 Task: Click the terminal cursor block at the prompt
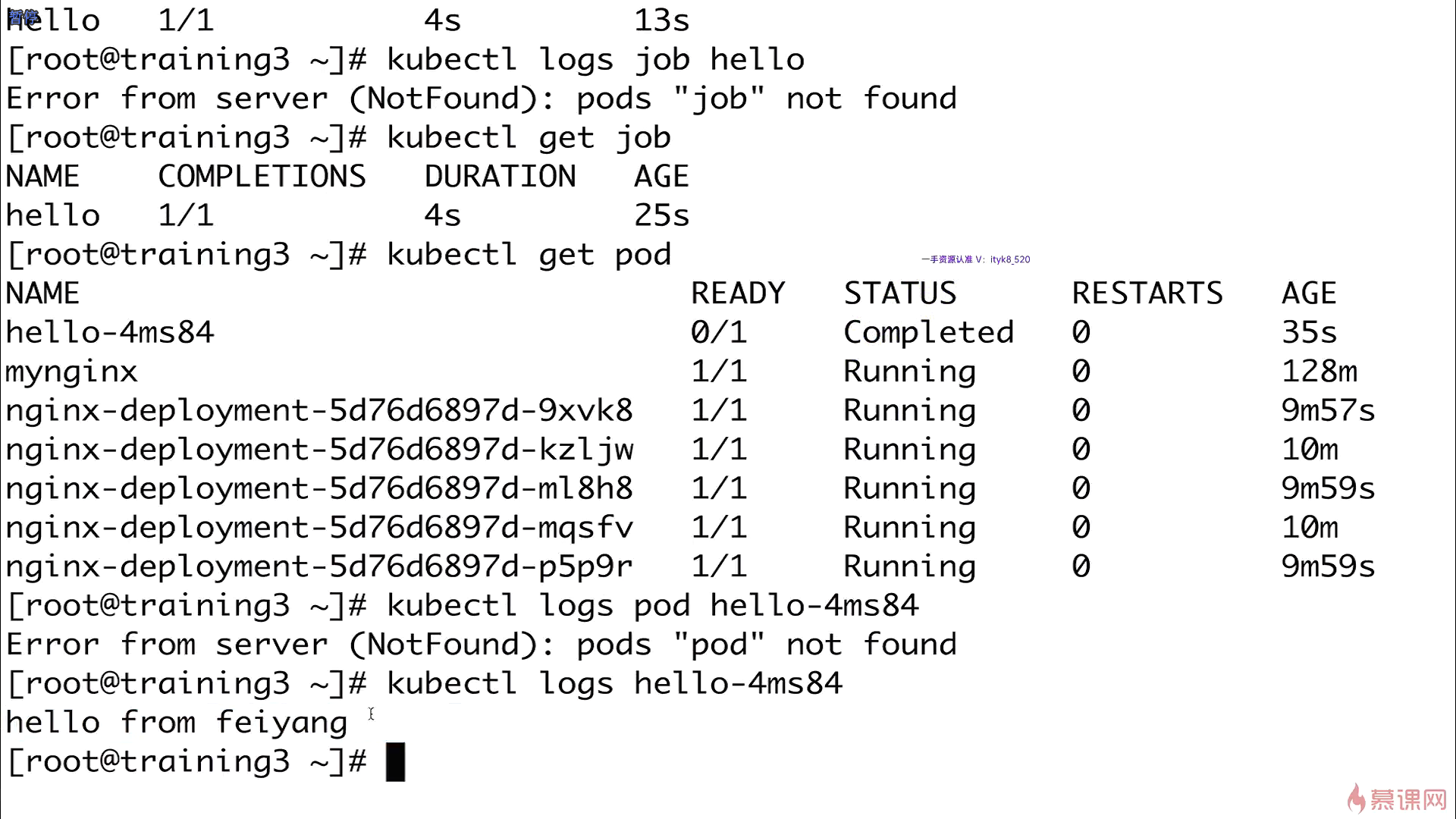(x=395, y=761)
